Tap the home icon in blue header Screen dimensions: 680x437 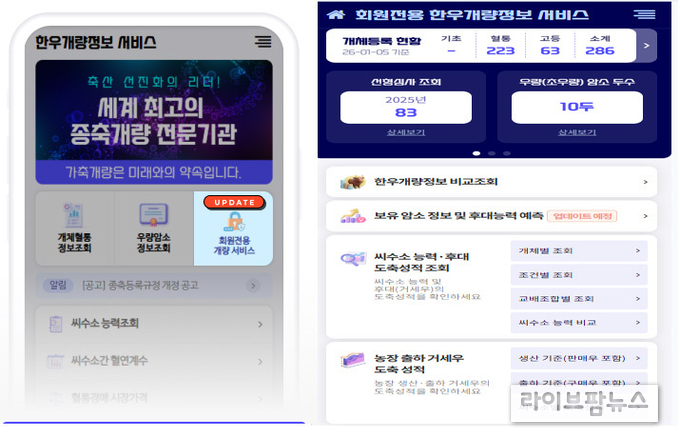(x=336, y=15)
